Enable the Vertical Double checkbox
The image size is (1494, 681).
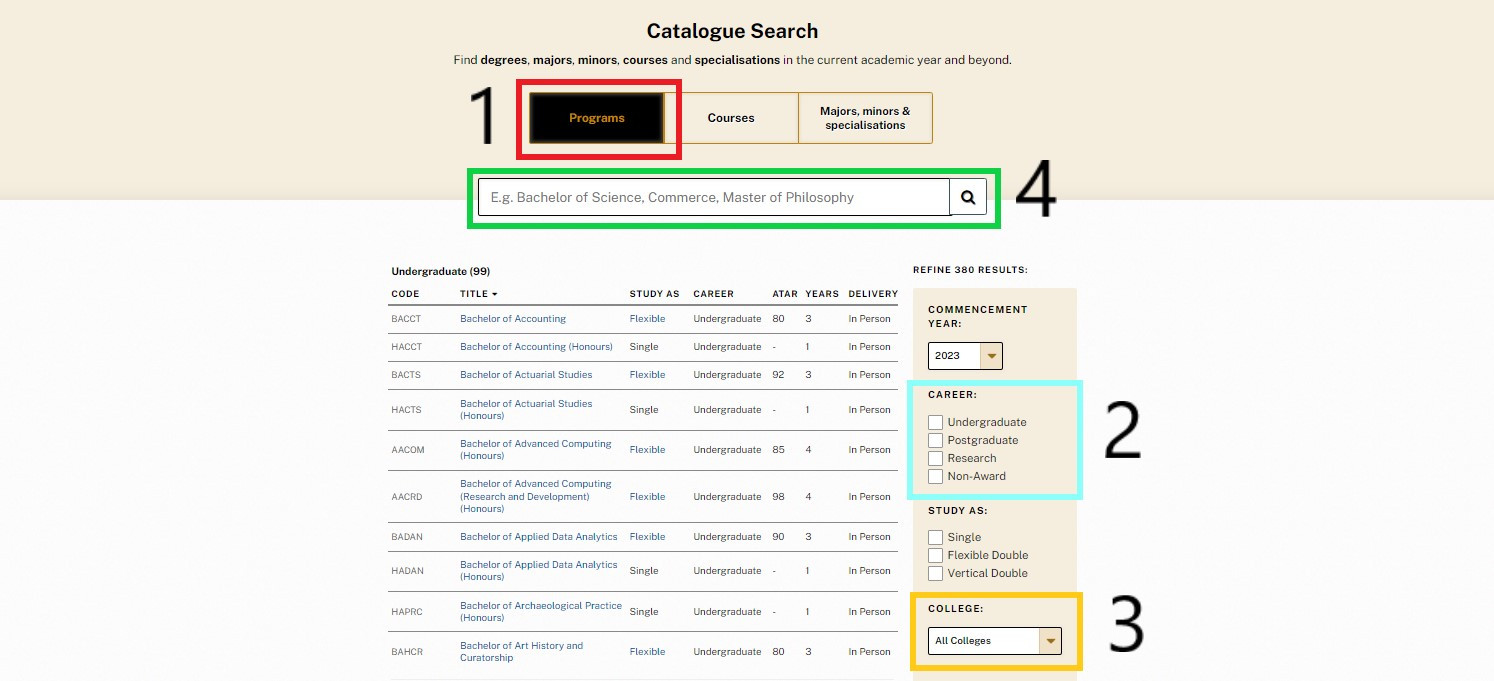click(935, 573)
